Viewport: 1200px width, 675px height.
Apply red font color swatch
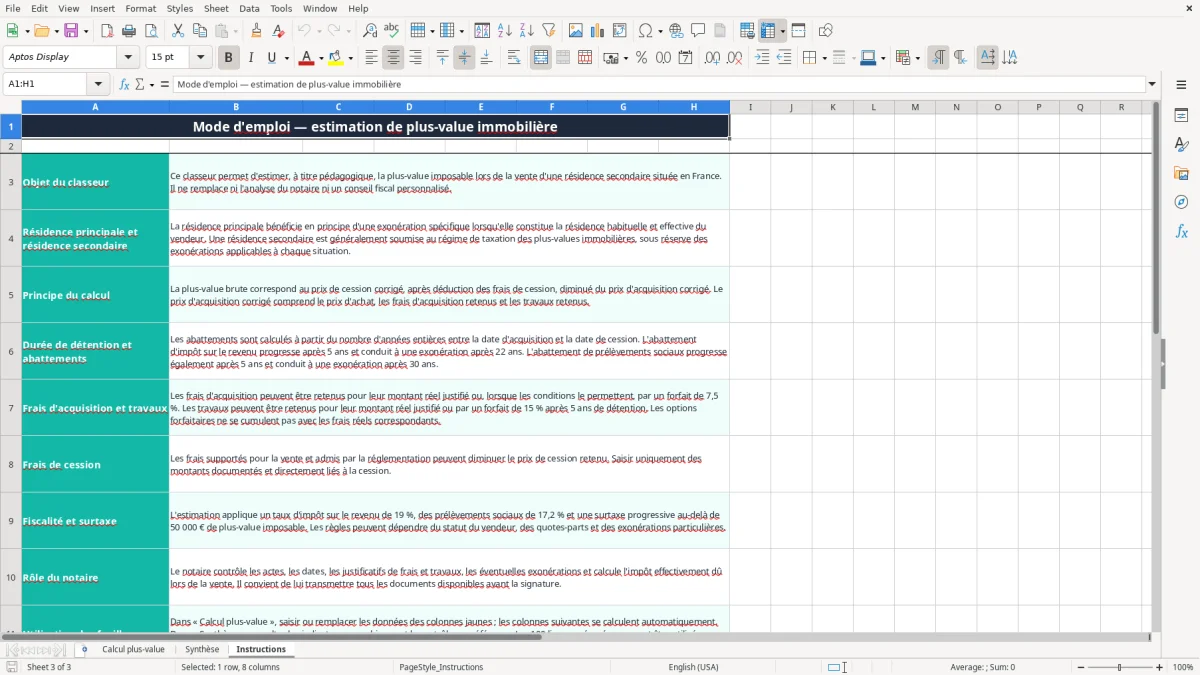pyautogui.click(x=308, y=58)
